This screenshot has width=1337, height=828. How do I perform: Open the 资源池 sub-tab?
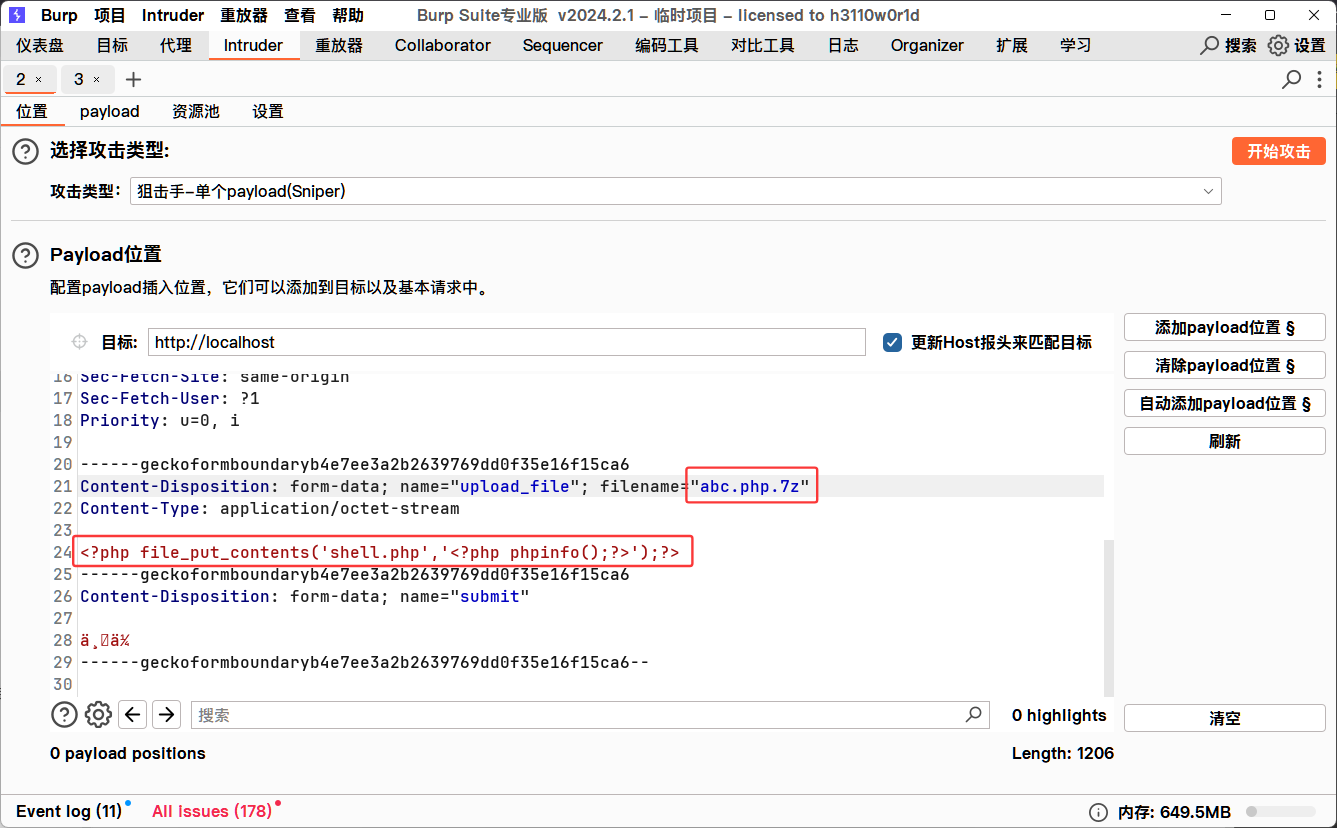[x=196, y=112]
